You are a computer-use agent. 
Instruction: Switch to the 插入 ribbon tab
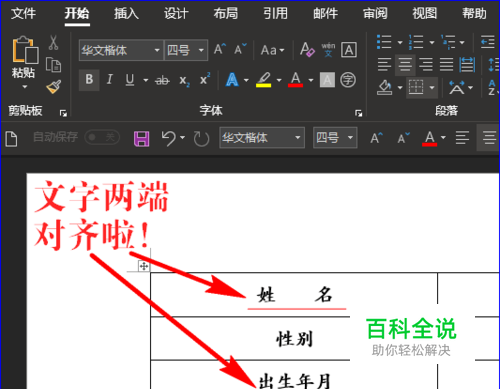126,14
